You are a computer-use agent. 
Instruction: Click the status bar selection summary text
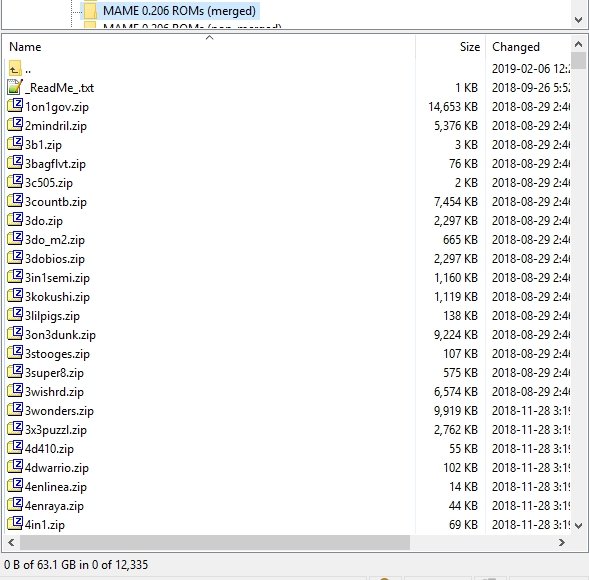76,565
